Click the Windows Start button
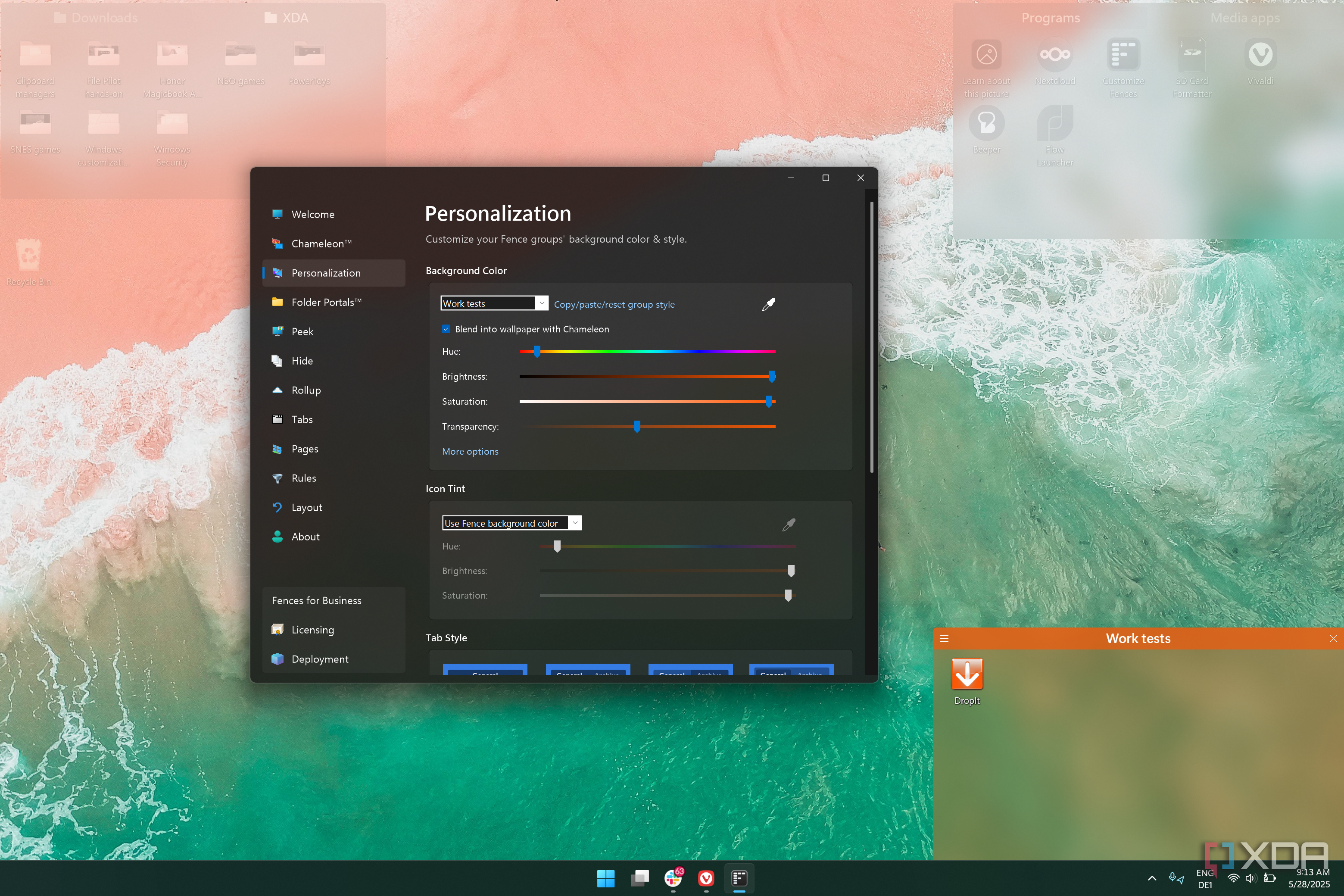This screenshot has width=1344, height=896. pyautogui.click(x=605, y=878)
